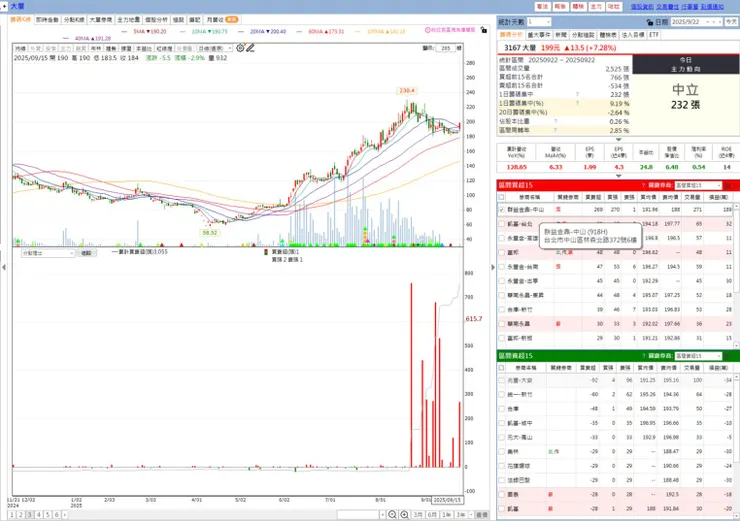Click the 20MA legend color line

point(241,31)
